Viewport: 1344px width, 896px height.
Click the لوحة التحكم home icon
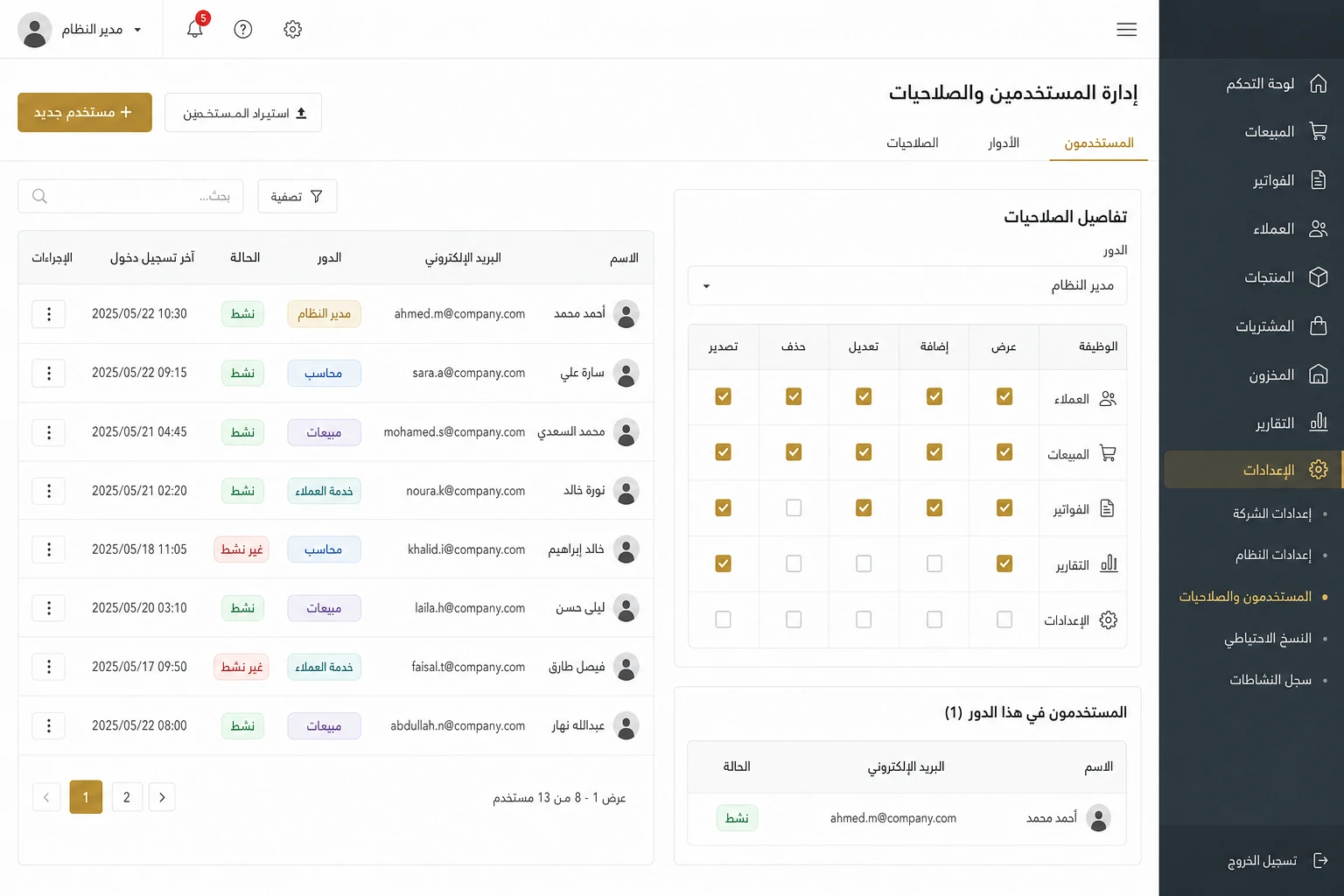pyautogui.click(x=1319, y=83)
